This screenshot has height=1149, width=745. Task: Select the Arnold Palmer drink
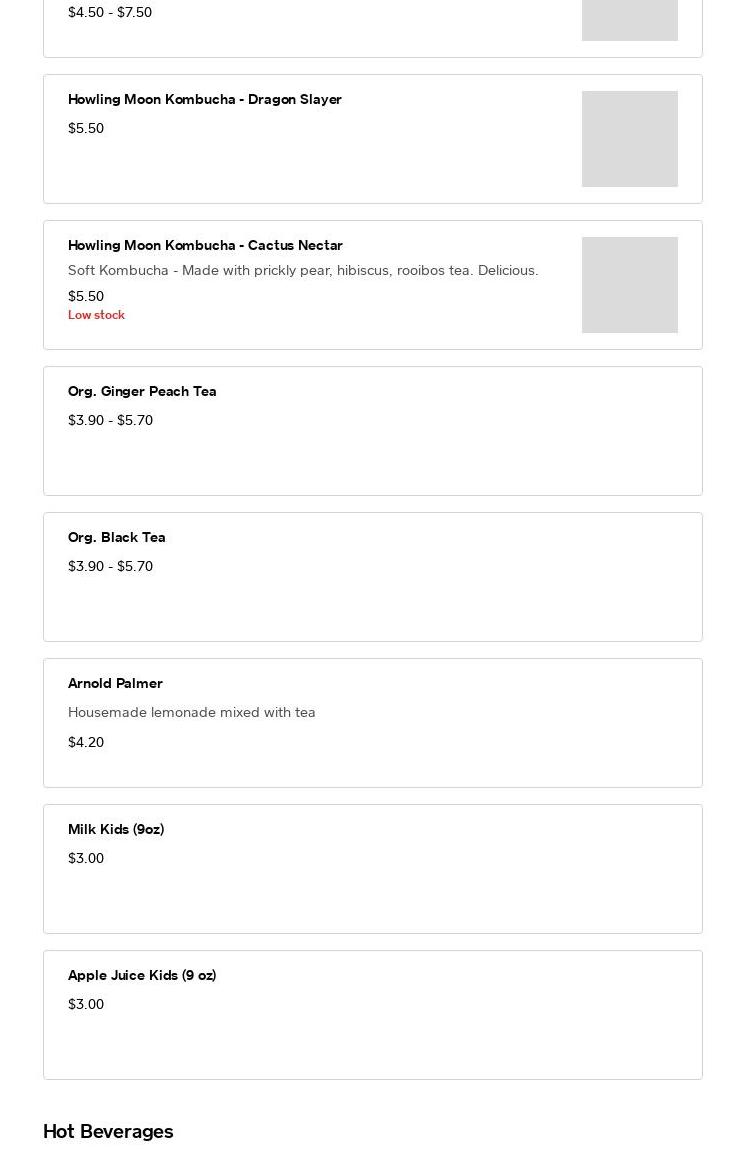pyautogui.click(x=115, y=684)
